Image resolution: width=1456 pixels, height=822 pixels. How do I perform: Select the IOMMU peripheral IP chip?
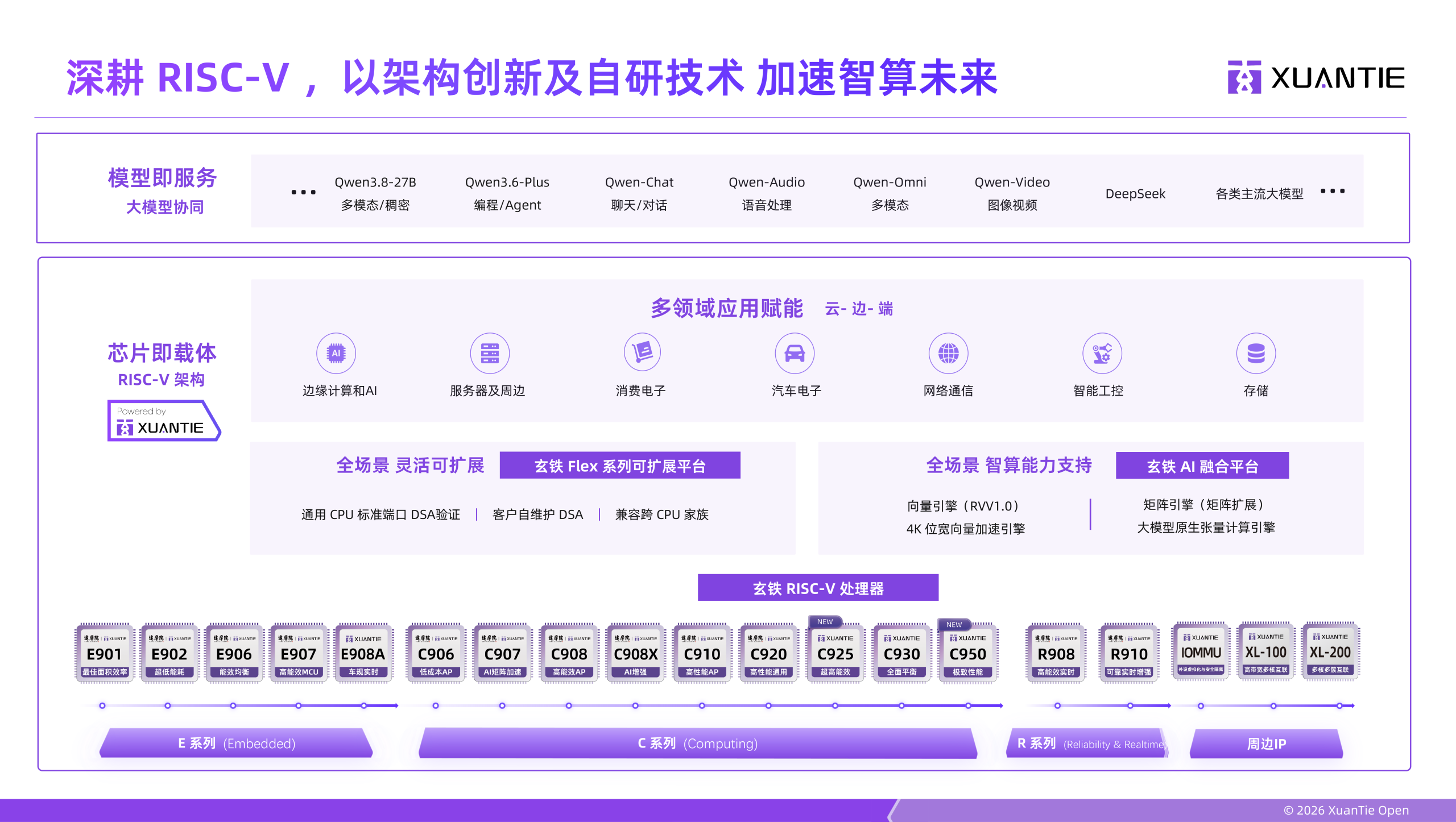[x=1201, y=651]
